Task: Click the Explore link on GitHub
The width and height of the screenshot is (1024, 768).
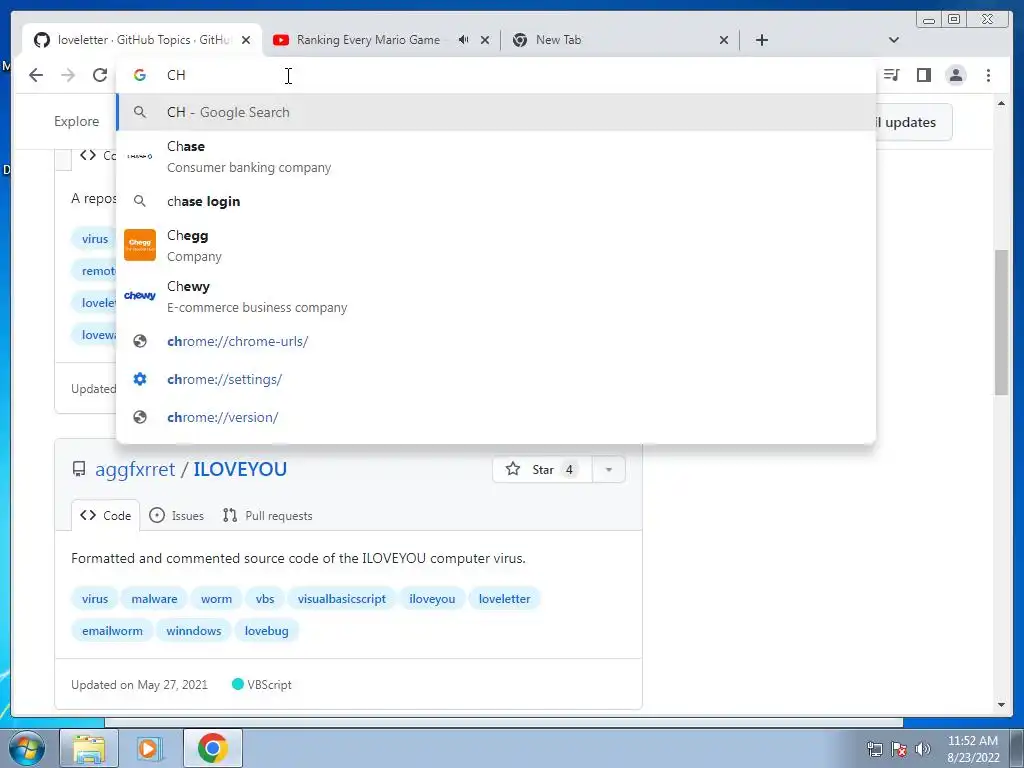Action: pos(76,121)
